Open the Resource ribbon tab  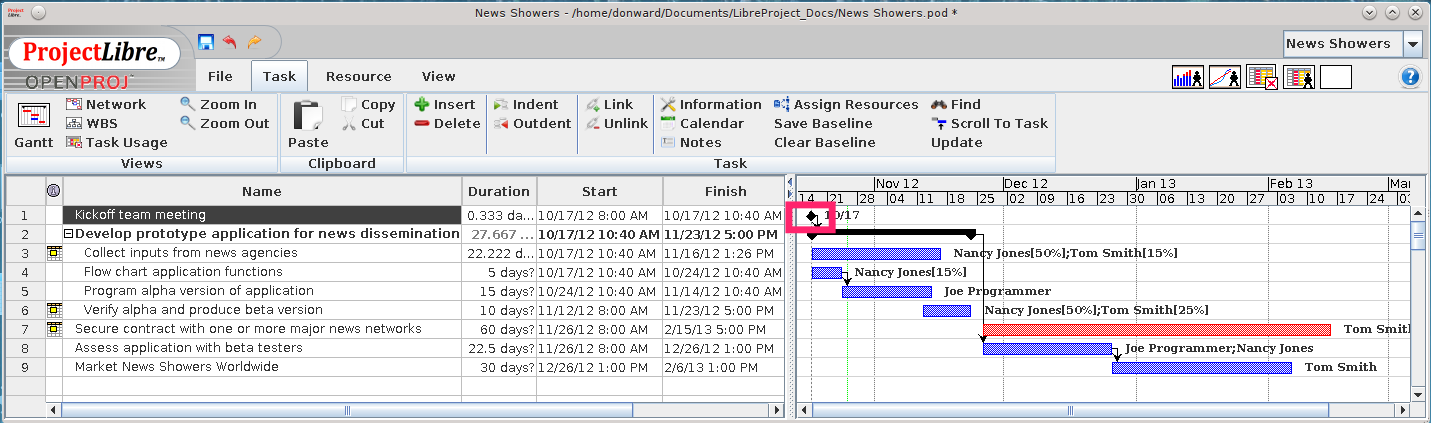(358, 76)
